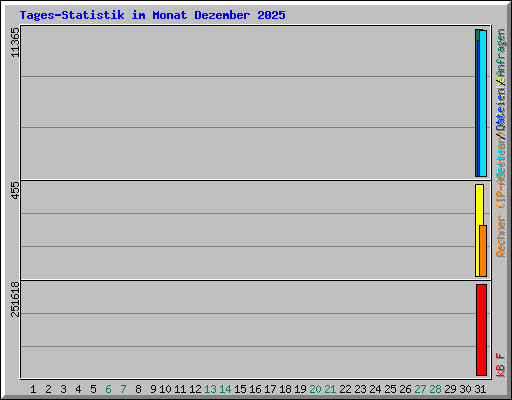Click day label 13 on x-axis
The width and height of the screenshot is (512, 400).
pyautogui.click(x=210, y=389)
